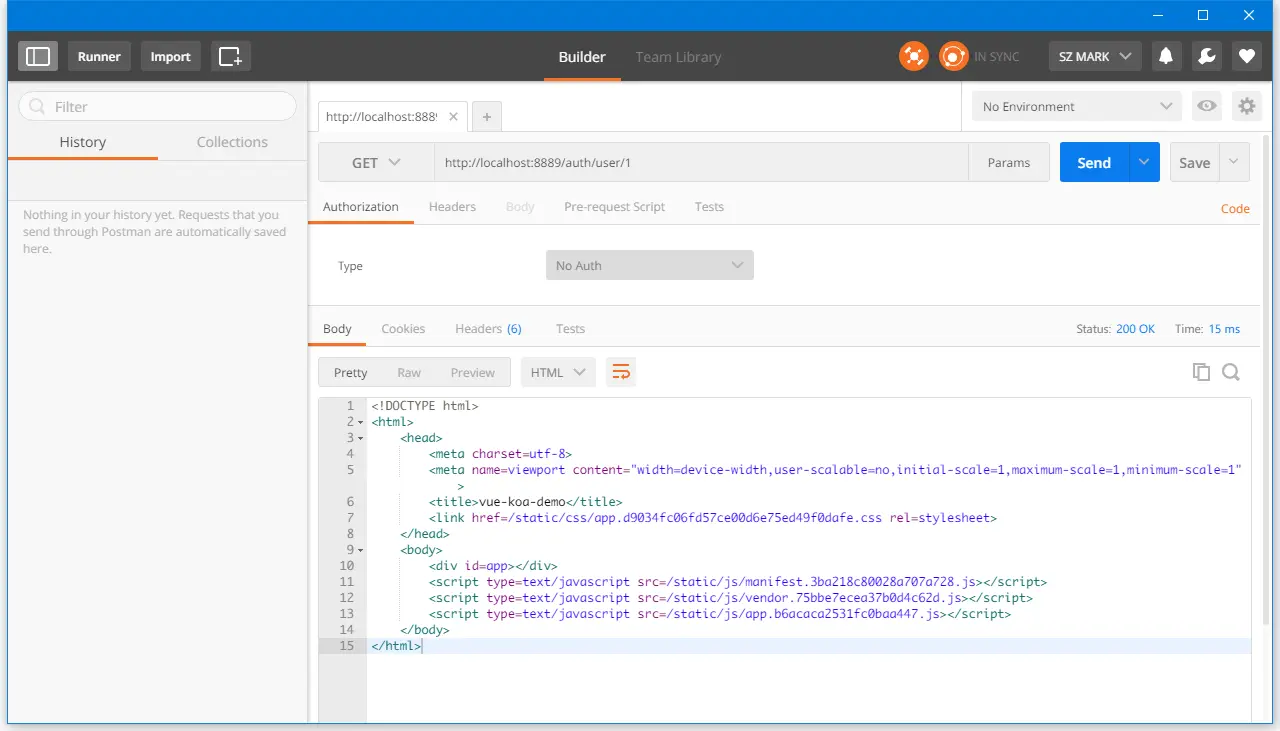This screenshot has height=731, width=1280.
Task: Click the Import button
Action: click(x=170, y=56)
